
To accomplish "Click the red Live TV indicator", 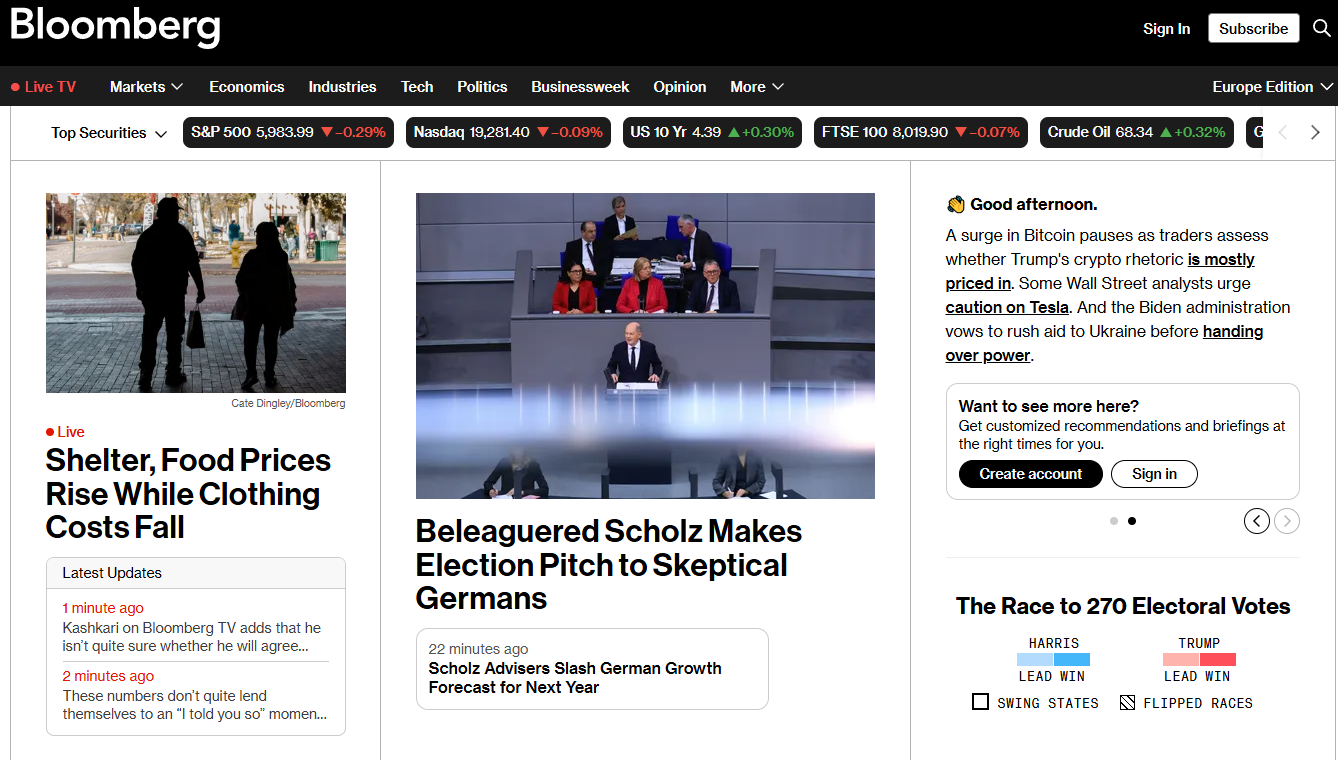I will pos(43,87).
